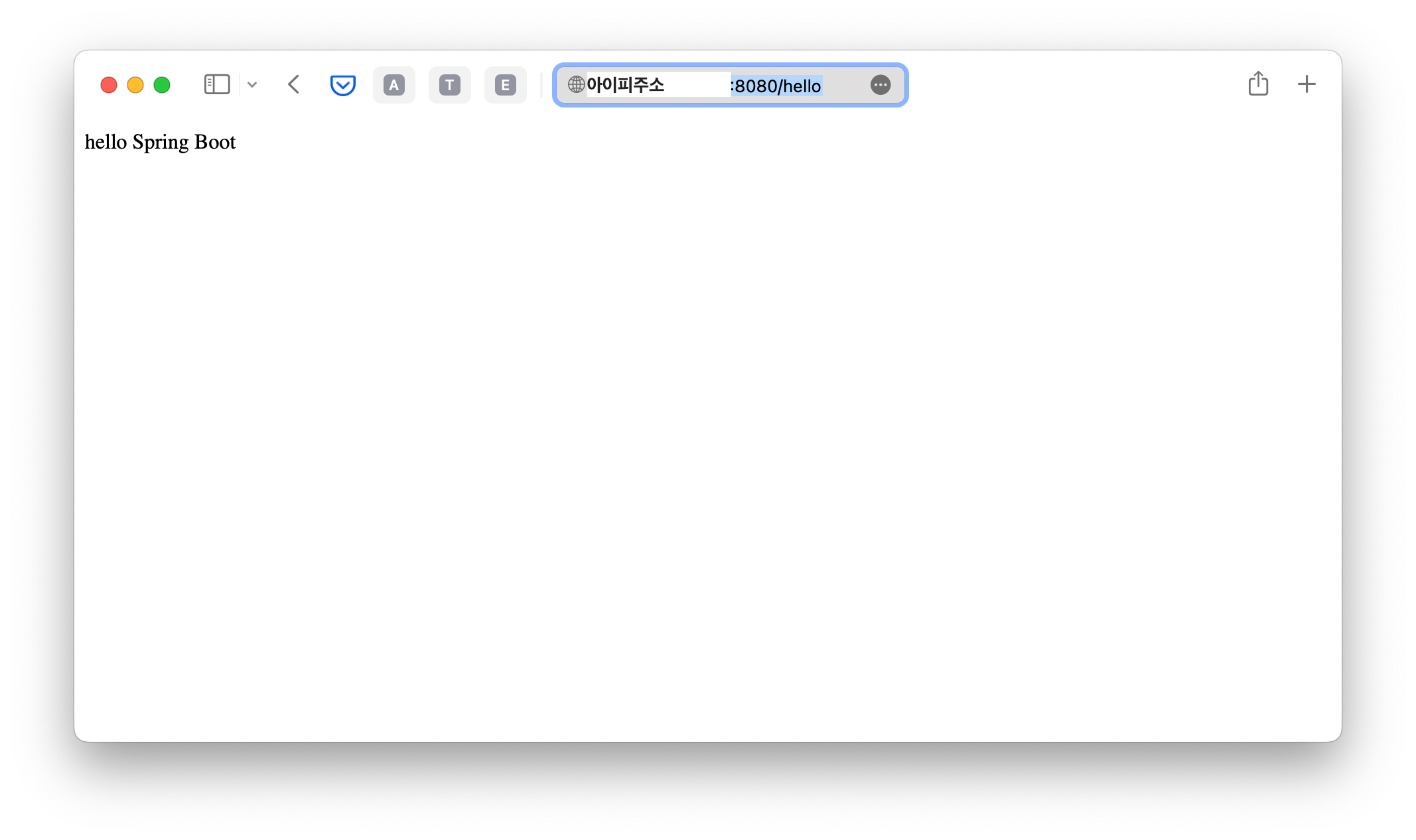Enter full screen with green button
Image resolution: width=1416 pixels, height=840 pixels.
[x=162, y=85]
